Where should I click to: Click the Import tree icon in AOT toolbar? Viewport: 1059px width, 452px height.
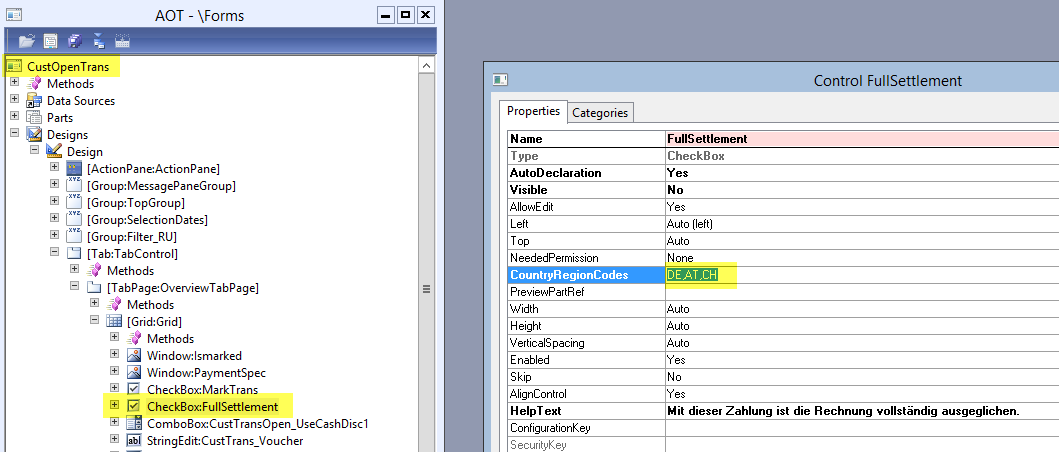[99, 42]
